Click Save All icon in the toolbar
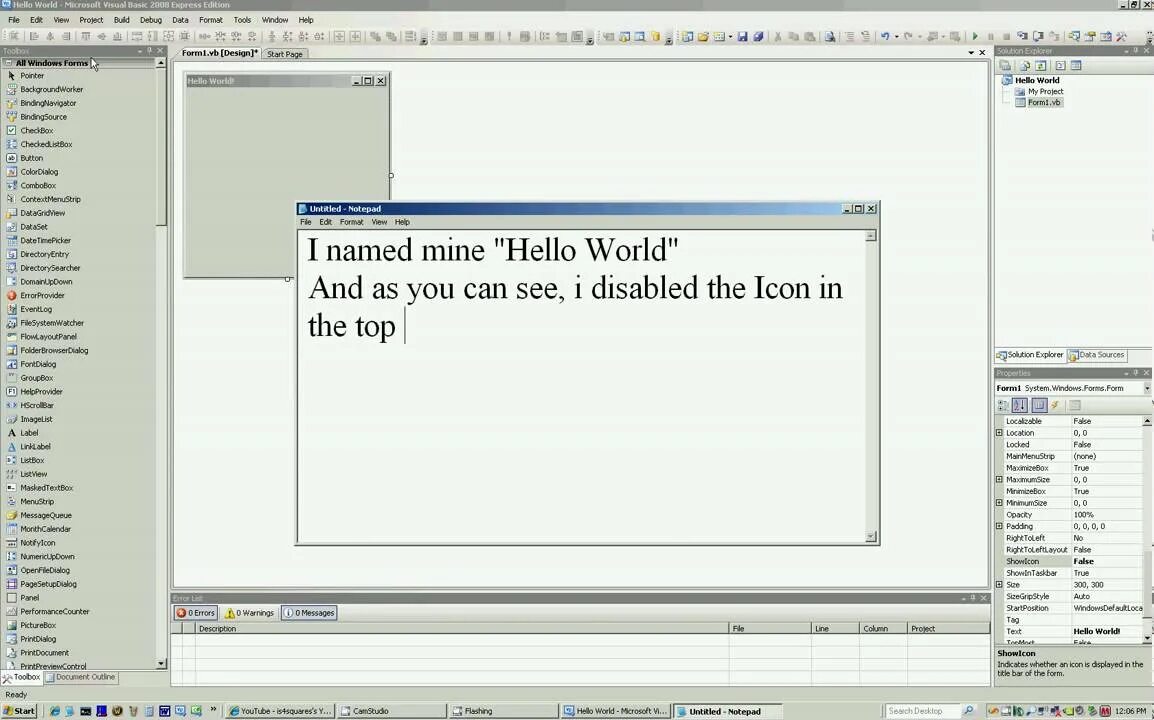The width and height of the screenshot is (1154, 720). click(x=758, y=36)
